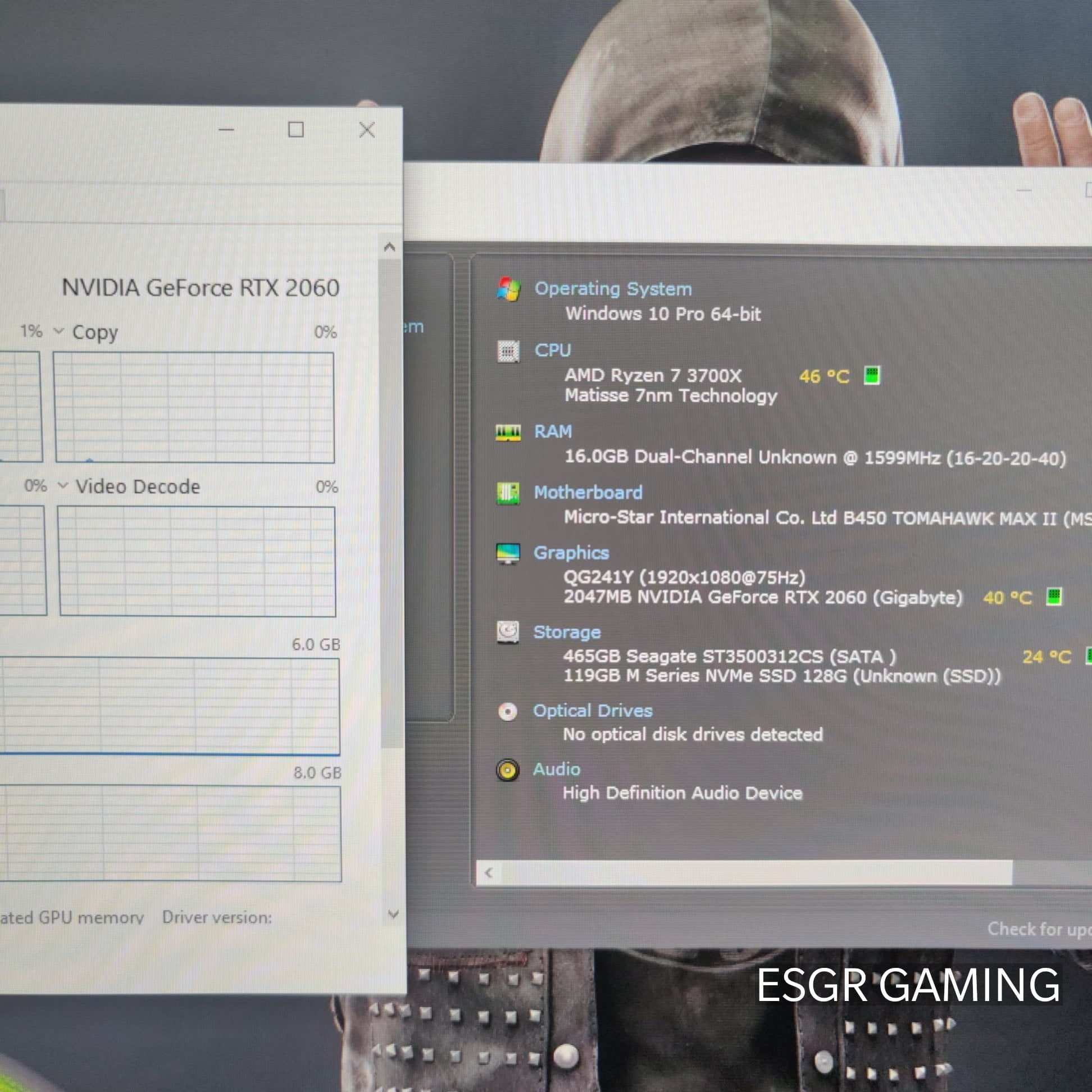Click the 6.0 GB dedicated memory graph

click(170, 706)
